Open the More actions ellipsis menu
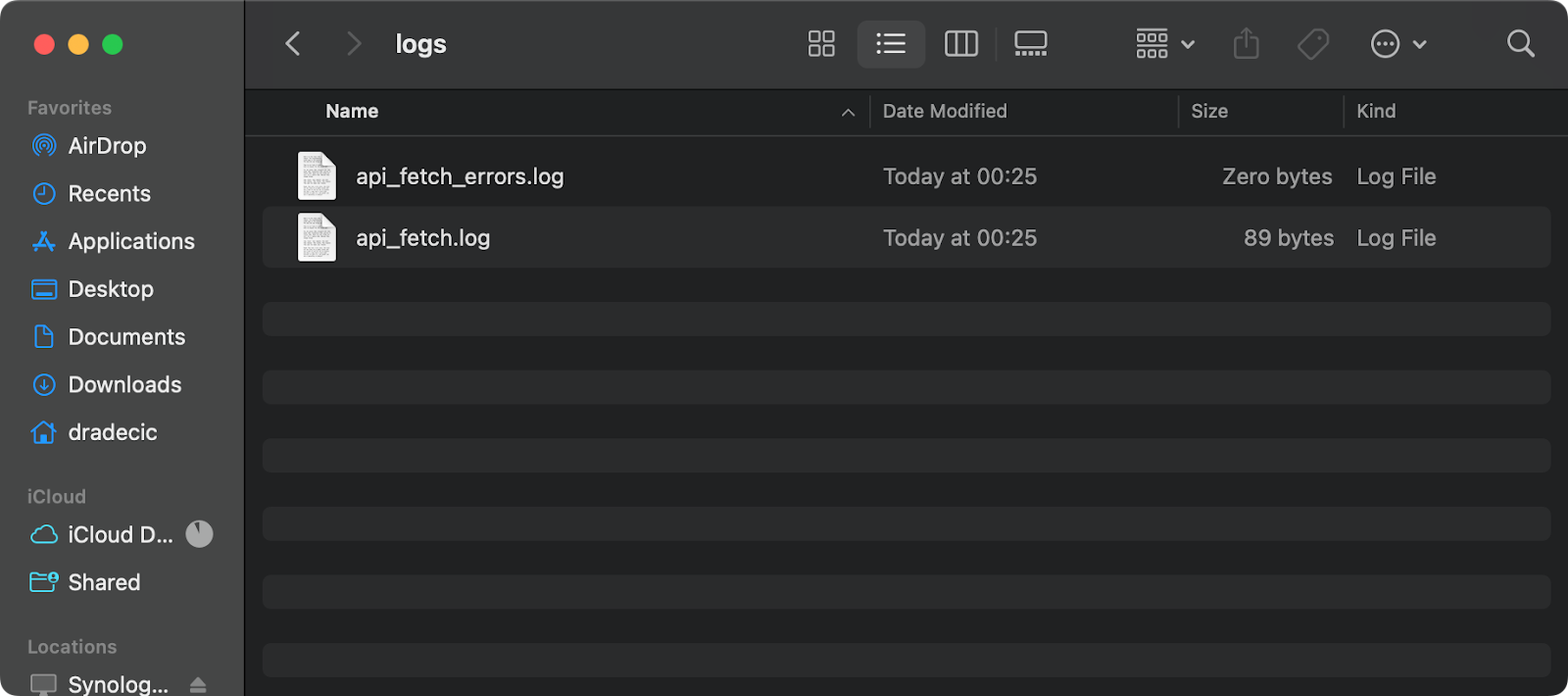The width and height of the screenshot is (1568, 696). click(1397, 43)
